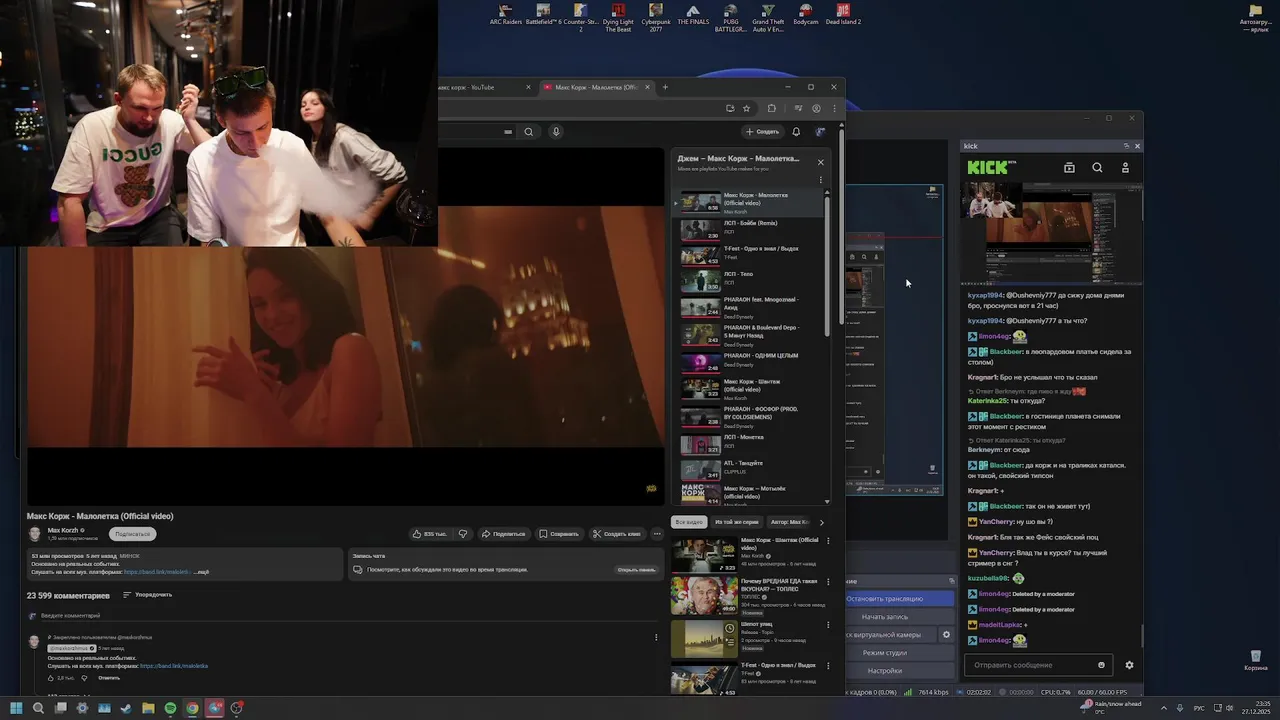Image resolution: width=1280 pixels, height=720 pixels.
Task: Save video with Сохранить button
Action: click(x=559, y=534)
